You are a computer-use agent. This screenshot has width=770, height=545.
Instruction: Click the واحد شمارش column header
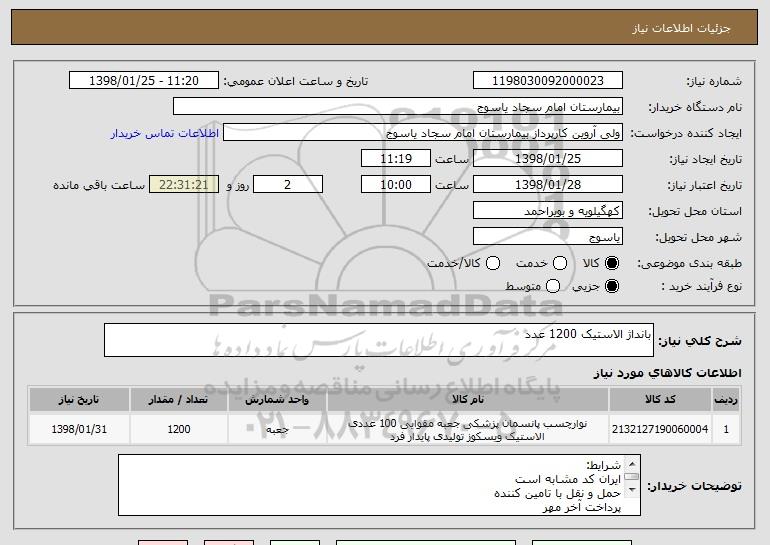277,400
